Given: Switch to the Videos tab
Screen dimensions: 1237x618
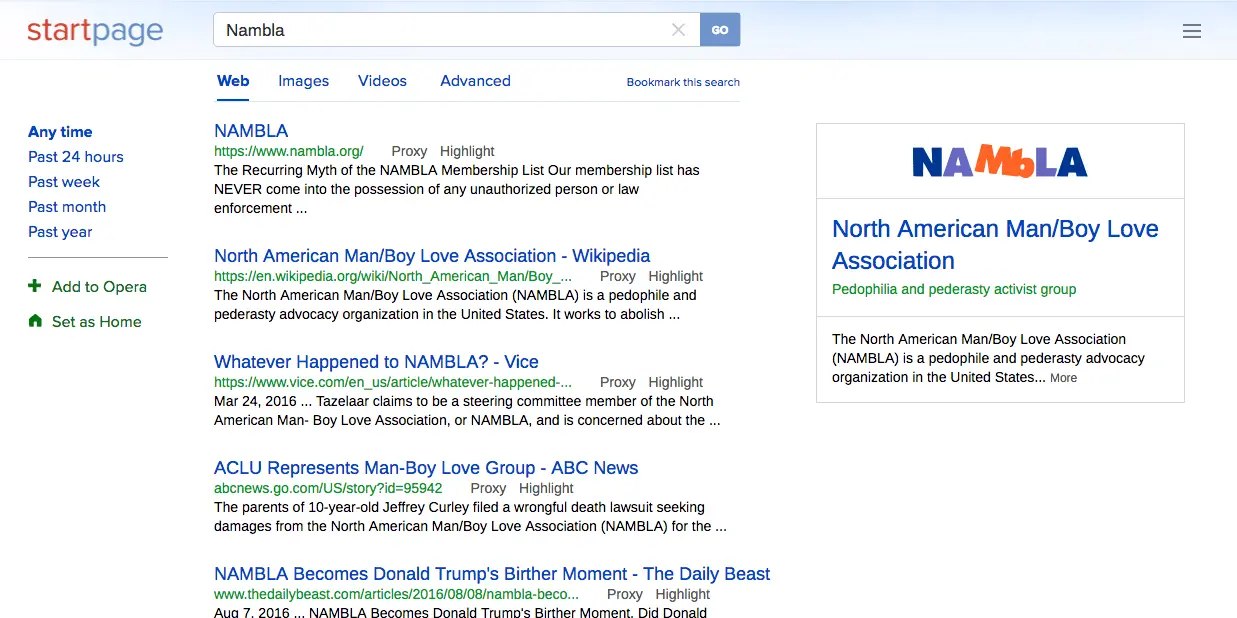Looking at the screenshot, I should (x=382, y=81).
